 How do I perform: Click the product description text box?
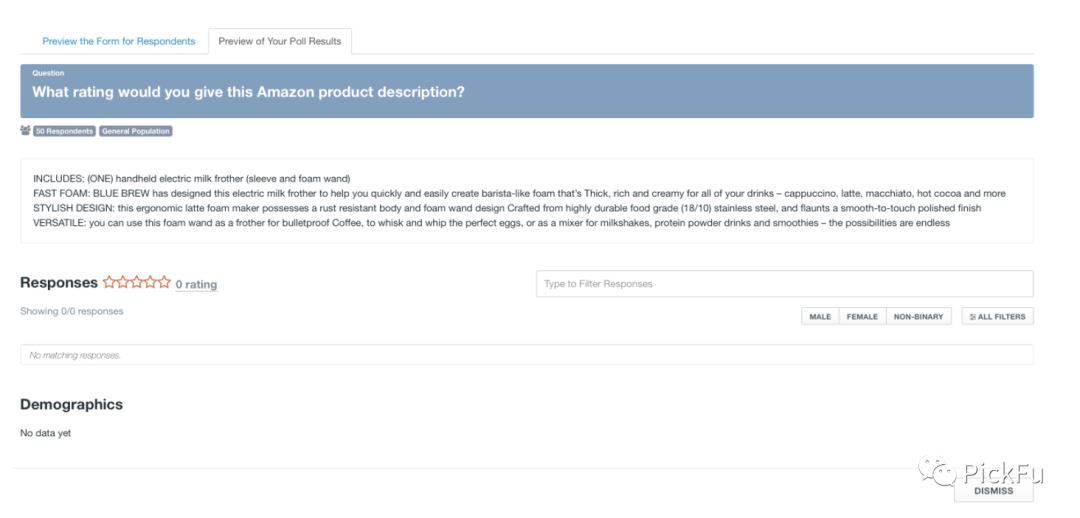click(527, 200)
